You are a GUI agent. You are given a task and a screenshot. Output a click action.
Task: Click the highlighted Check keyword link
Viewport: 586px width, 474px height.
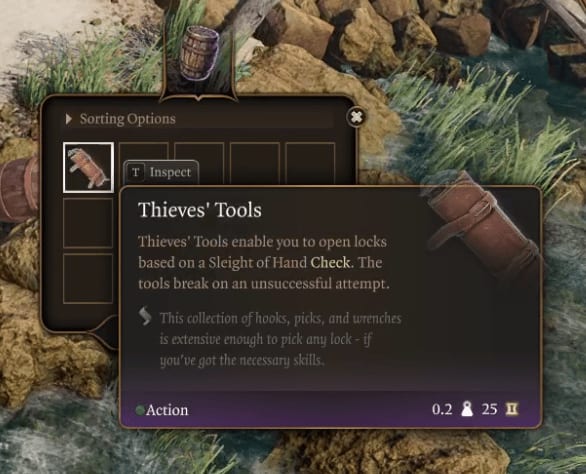(x=330, y=262)
